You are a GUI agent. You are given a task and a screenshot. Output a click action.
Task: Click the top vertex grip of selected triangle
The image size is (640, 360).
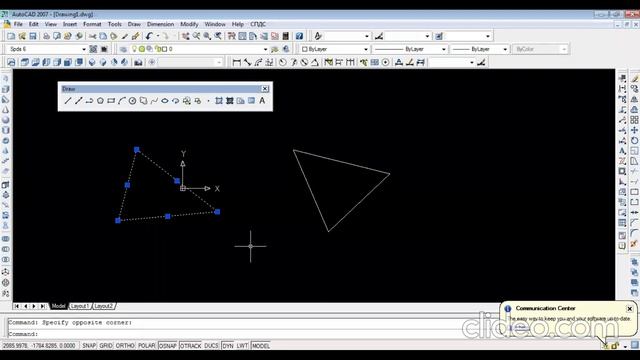pyautogui.click(x=137, y=150)
